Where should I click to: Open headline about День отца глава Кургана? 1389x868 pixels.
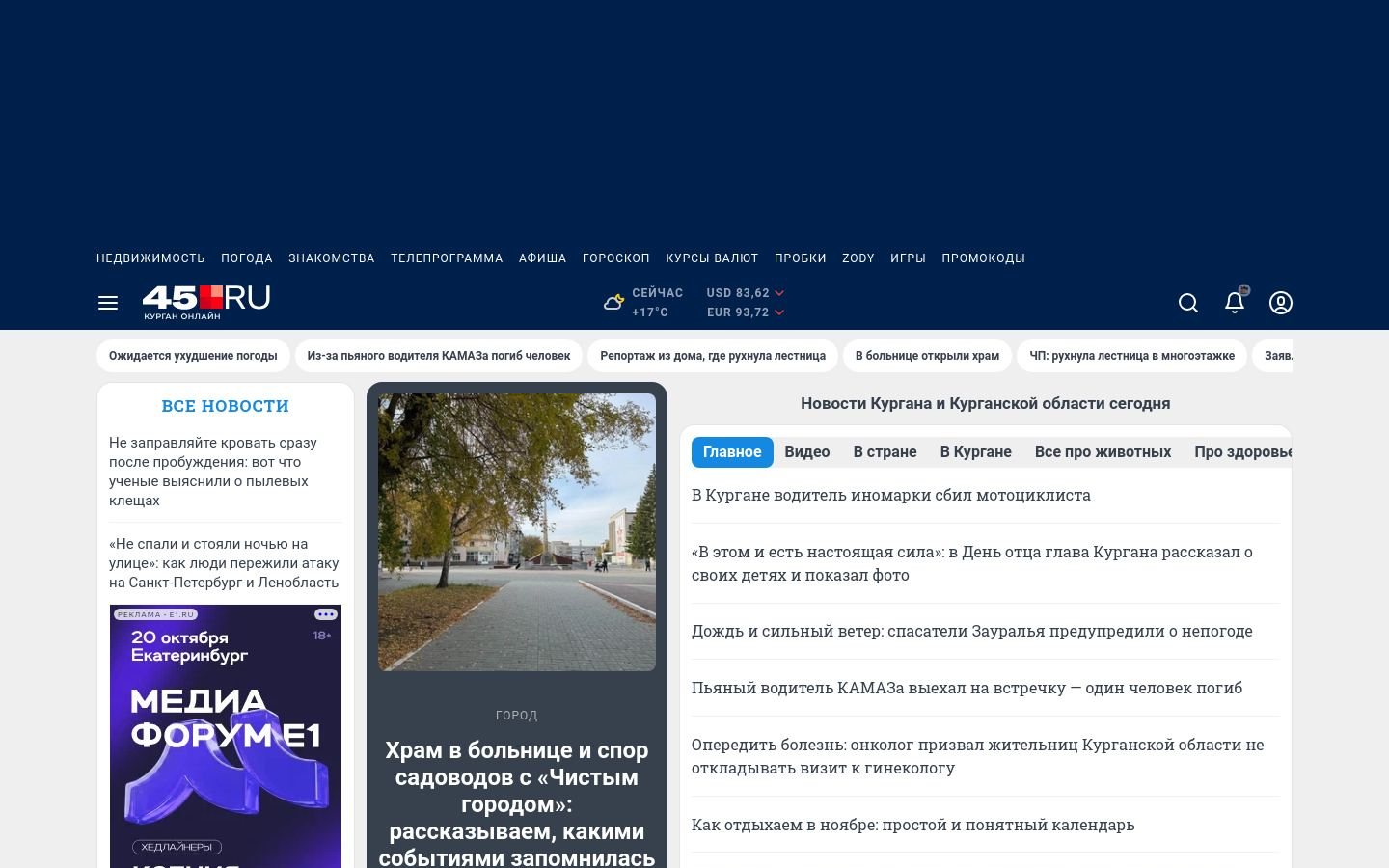tap(972, 563)
